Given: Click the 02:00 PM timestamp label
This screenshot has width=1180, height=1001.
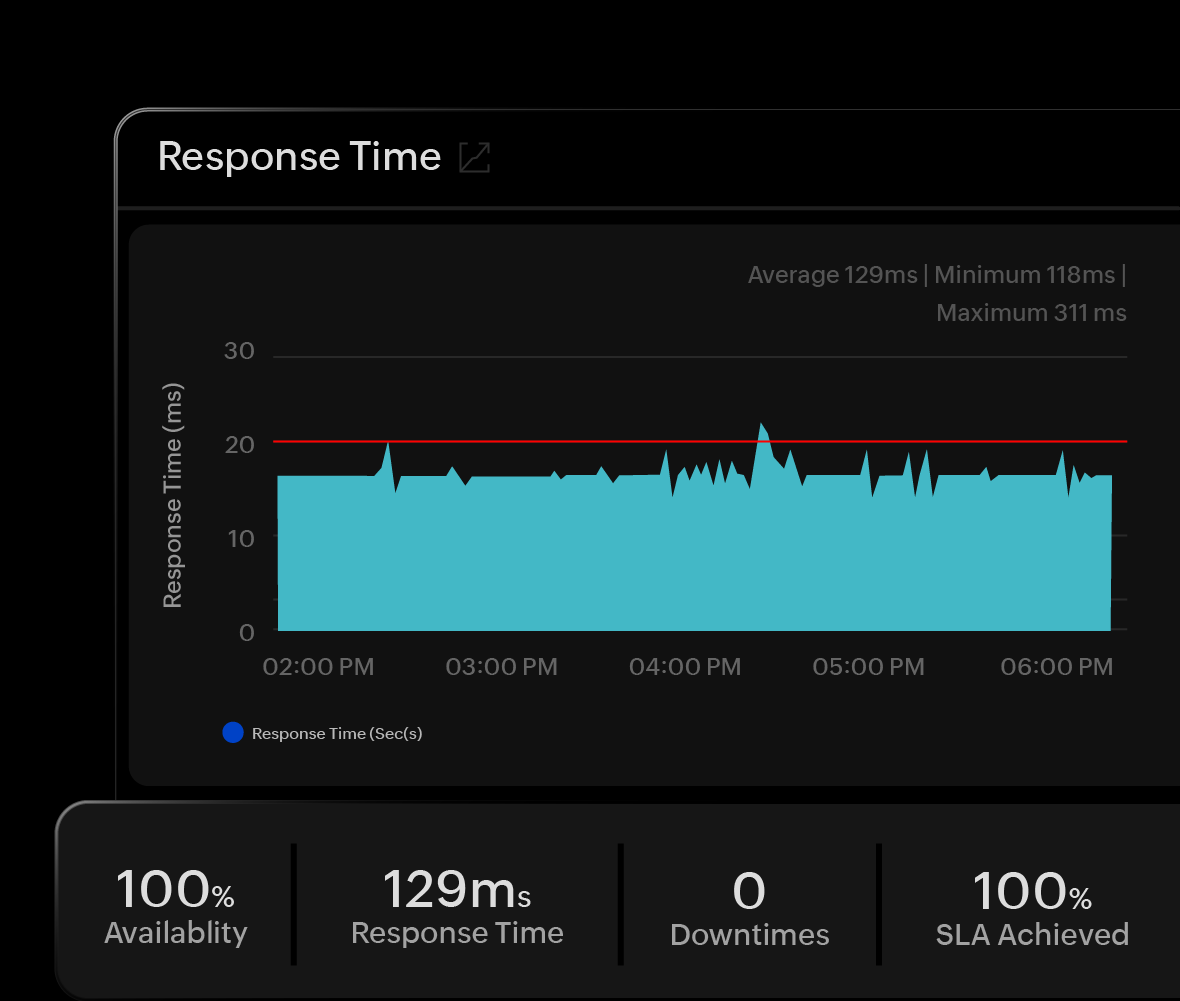Looking at the screenshot, I should point(318,666).
